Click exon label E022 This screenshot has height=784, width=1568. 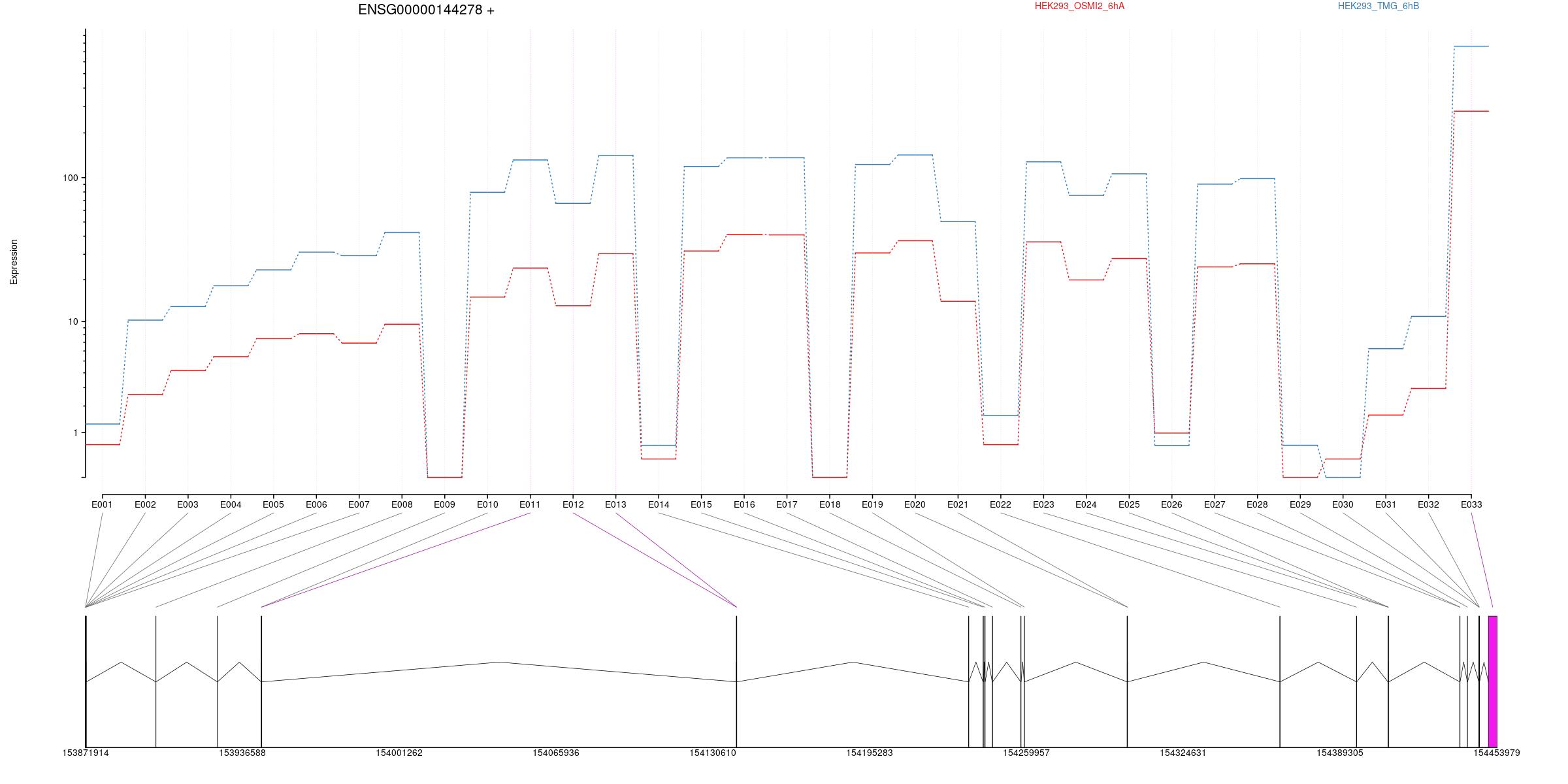click(x=1000, y=504)
